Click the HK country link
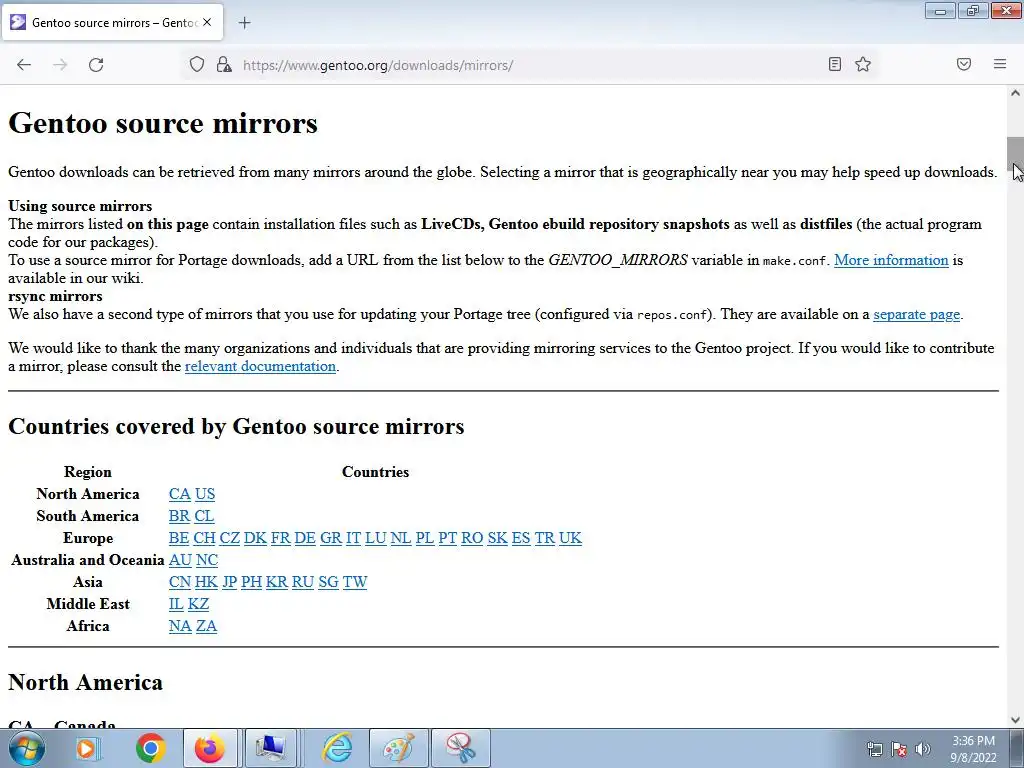This screenshot has height=768, width=1024. point(206,582)
